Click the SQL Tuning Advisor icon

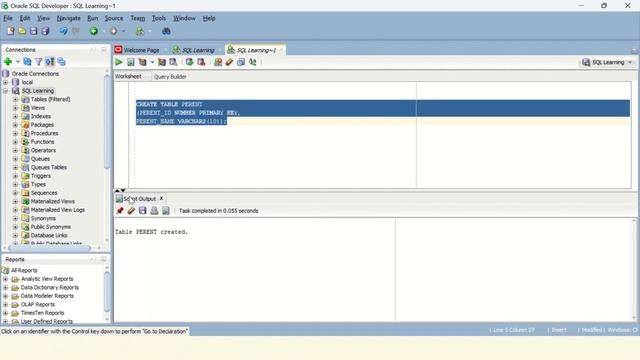point(173,62)
